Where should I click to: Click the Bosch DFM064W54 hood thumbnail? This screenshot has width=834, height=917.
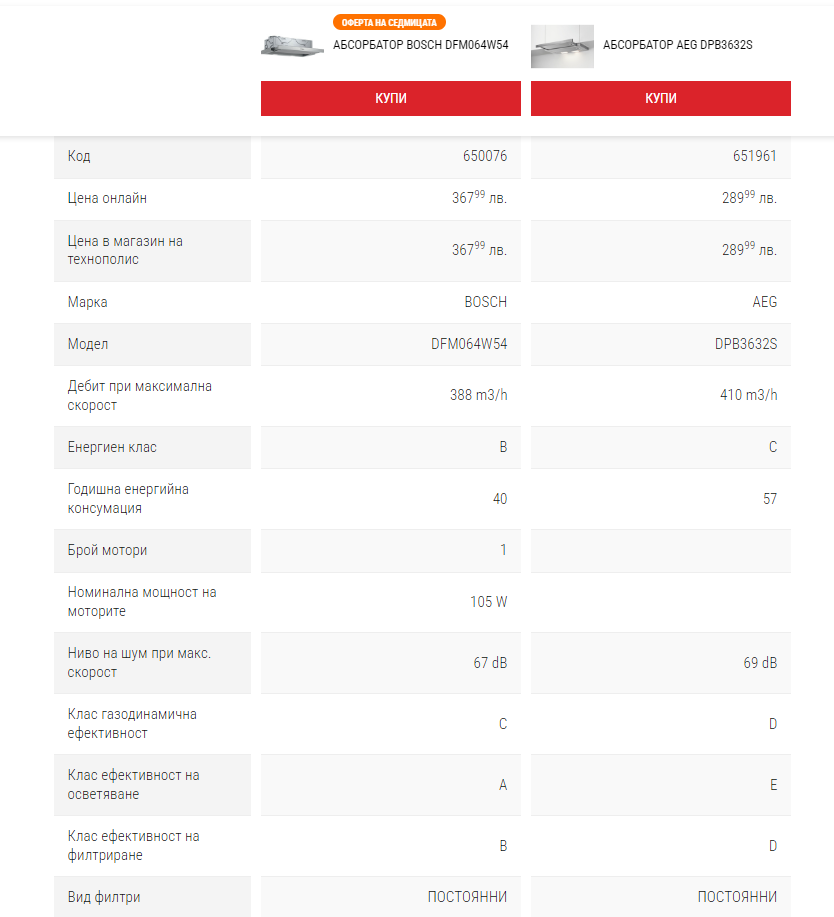(293, 46)
